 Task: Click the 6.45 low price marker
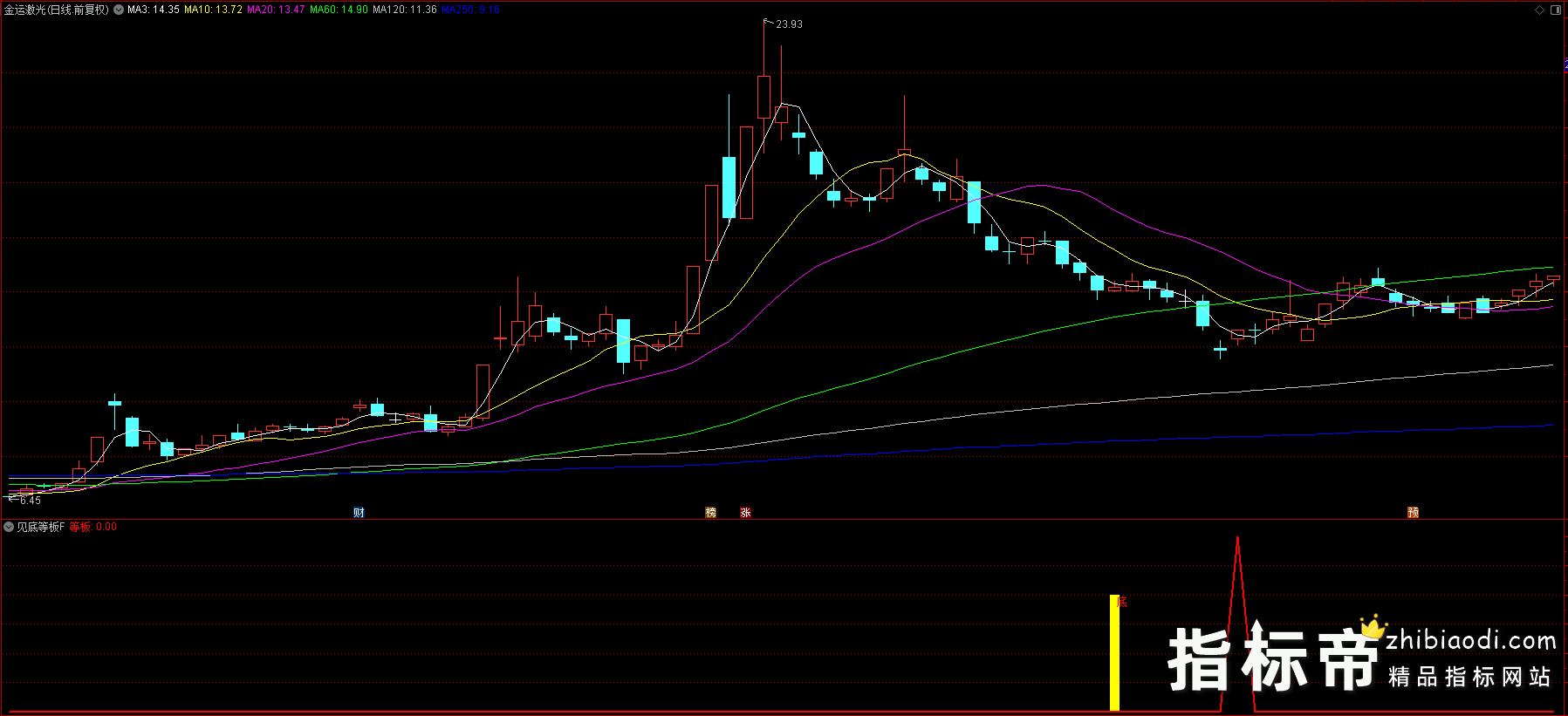(31, 501)
